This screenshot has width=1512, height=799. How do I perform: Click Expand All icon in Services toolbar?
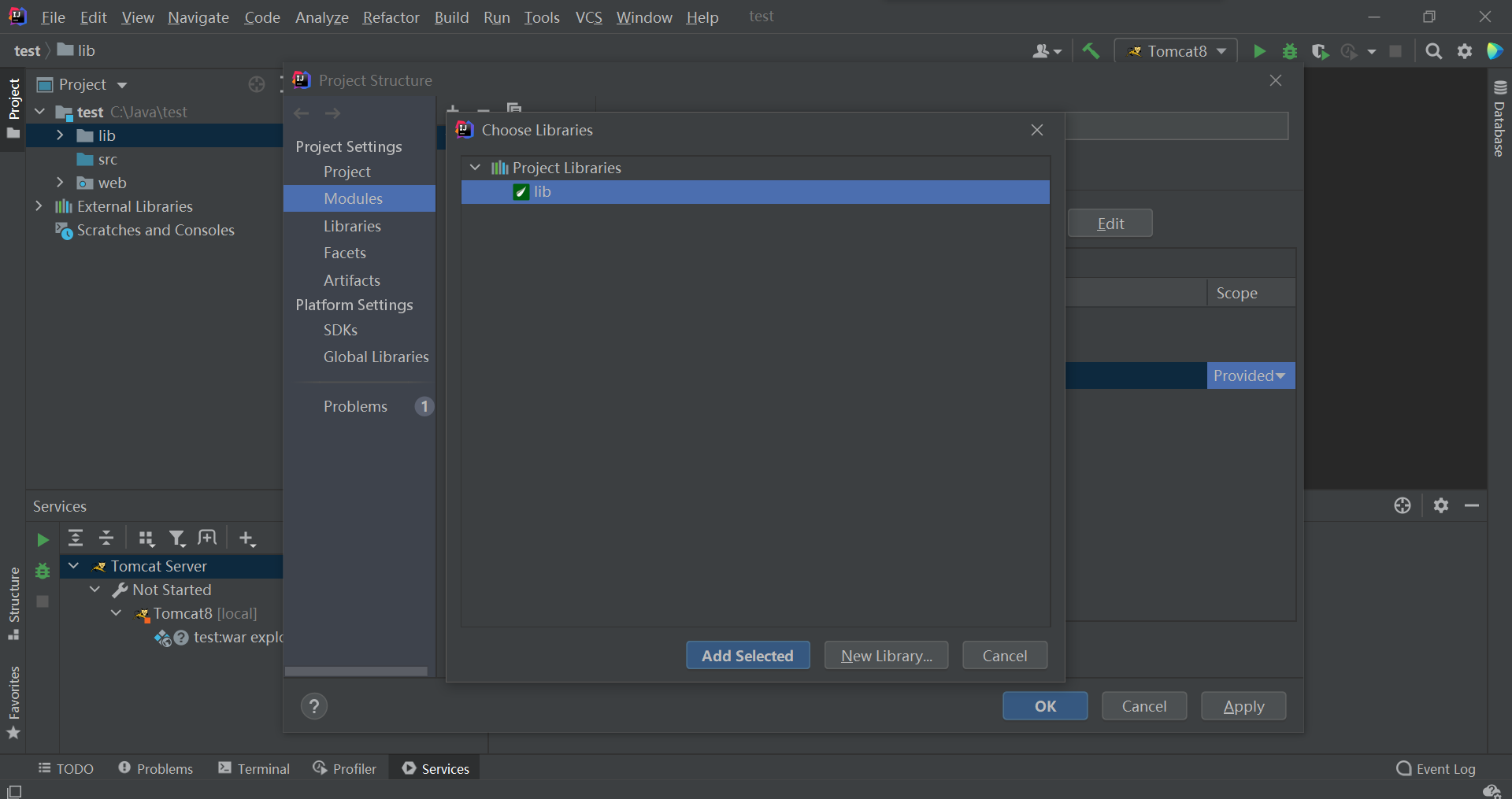click(x=76, y=538)
